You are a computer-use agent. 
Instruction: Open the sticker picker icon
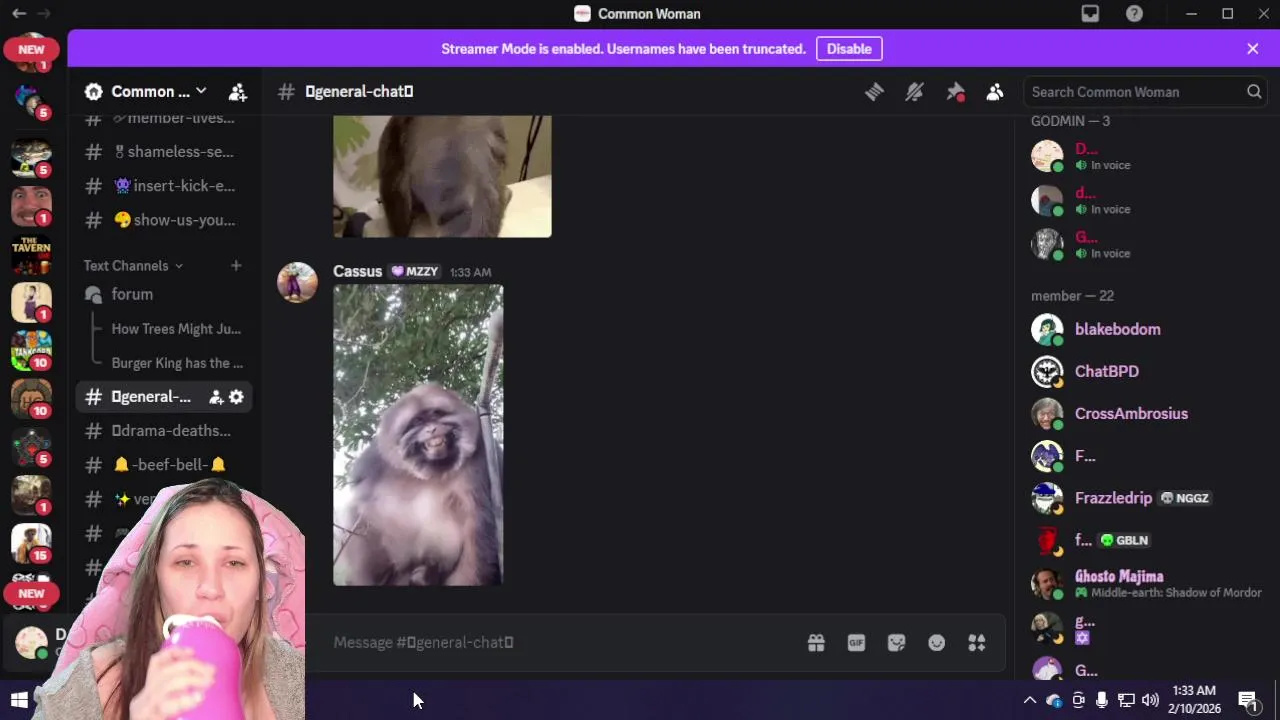896,643
